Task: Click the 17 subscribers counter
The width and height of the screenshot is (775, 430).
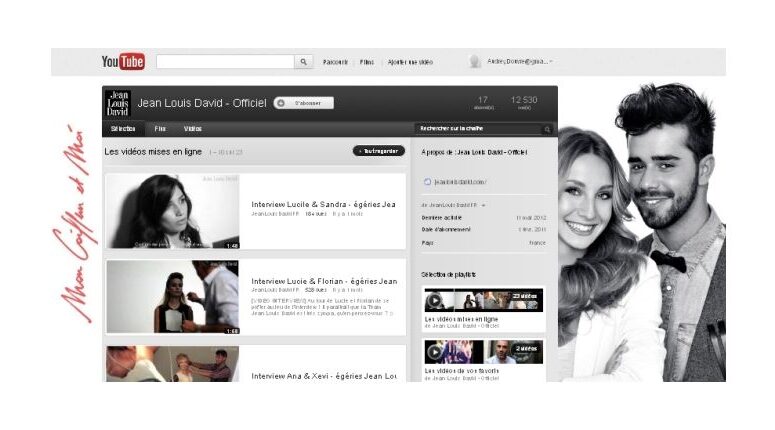Action: click(x=483, y=102)
